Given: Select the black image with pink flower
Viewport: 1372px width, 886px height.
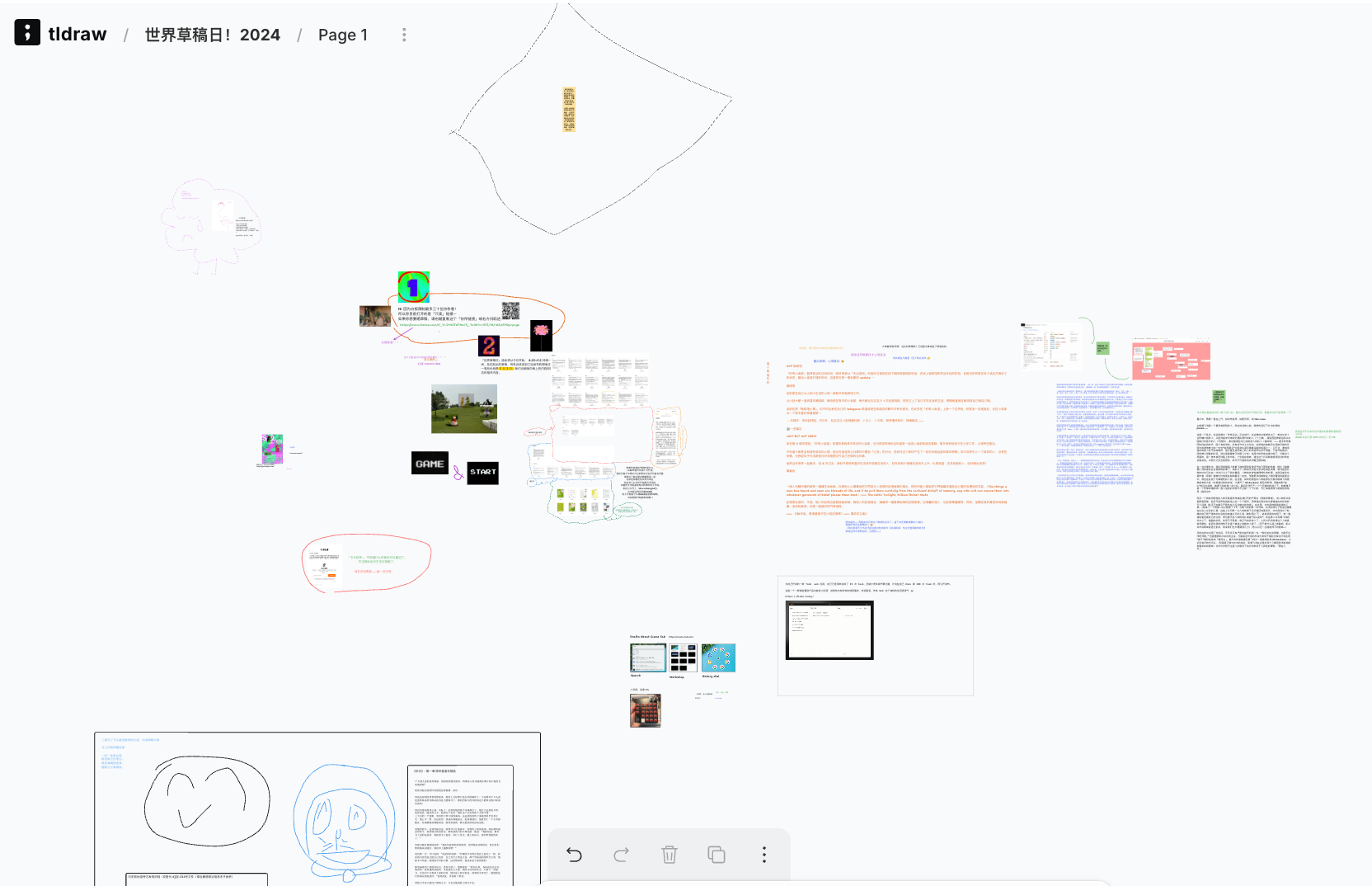Looking at the screenshot, I should (542, 336).
